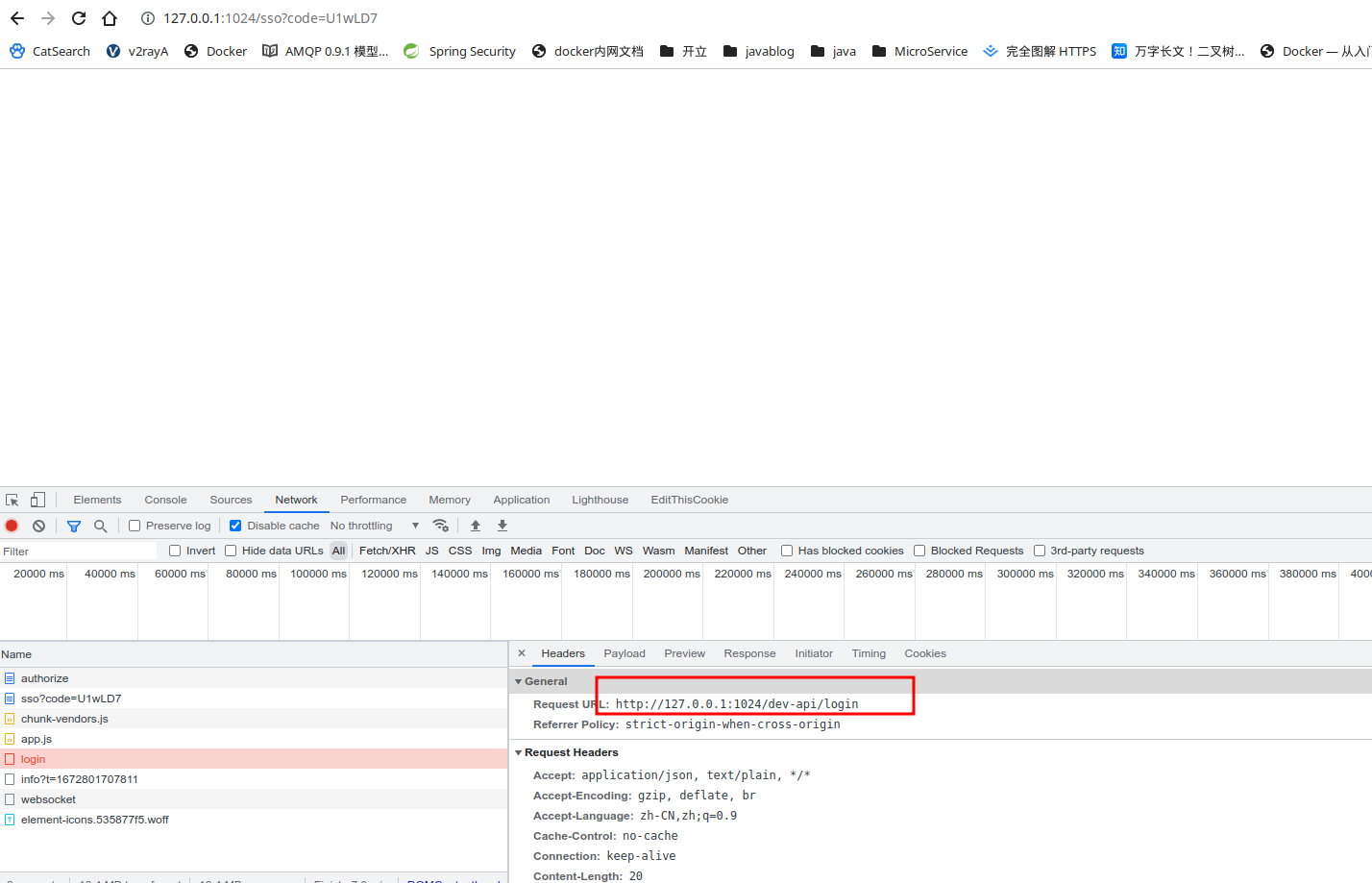
Task: Open the EditThisCookie tab
Action: pos(689,500)
